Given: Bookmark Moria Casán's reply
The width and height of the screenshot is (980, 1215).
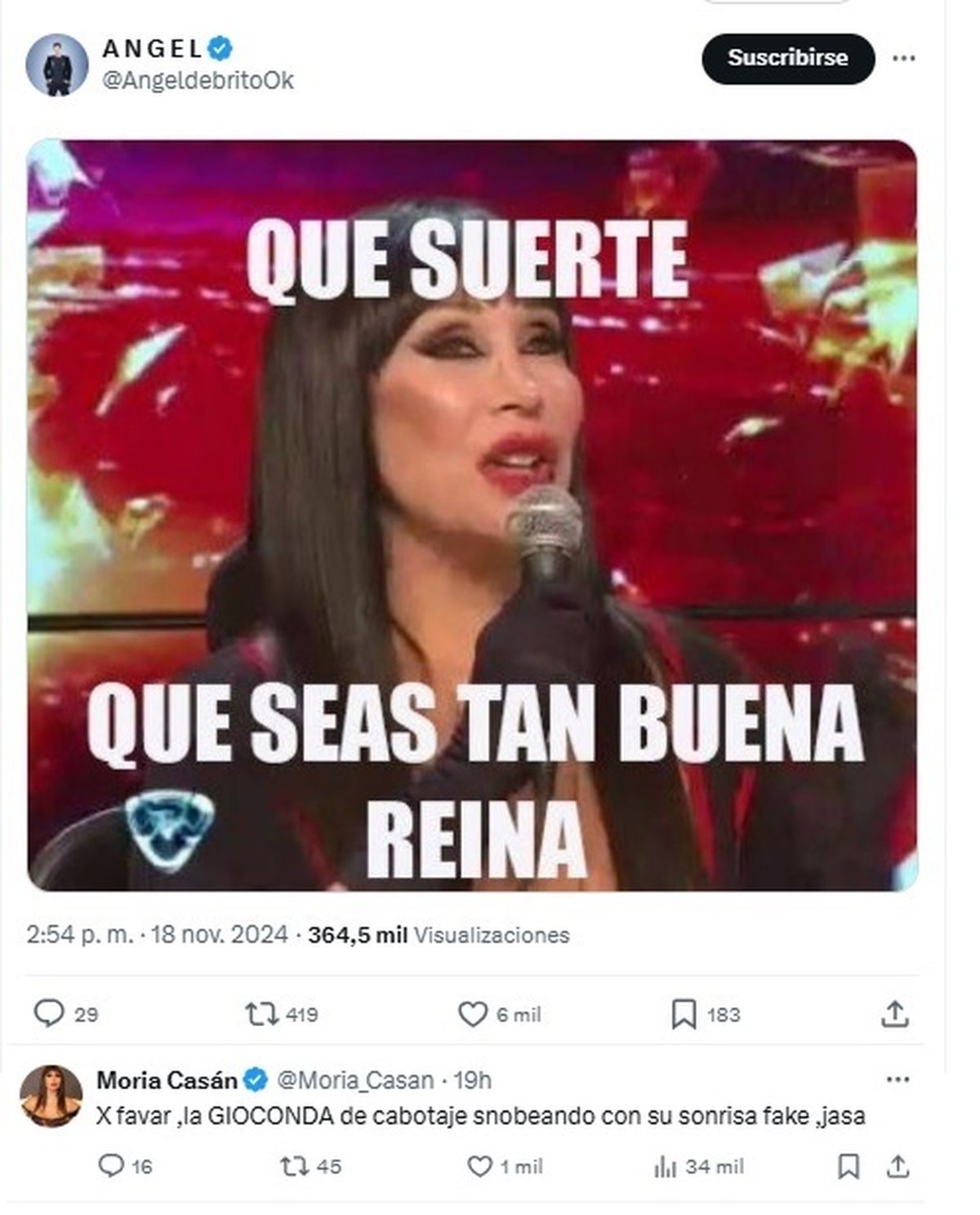Looking at the screenshot, I should pyautogui.click(x=849, y=1166).
